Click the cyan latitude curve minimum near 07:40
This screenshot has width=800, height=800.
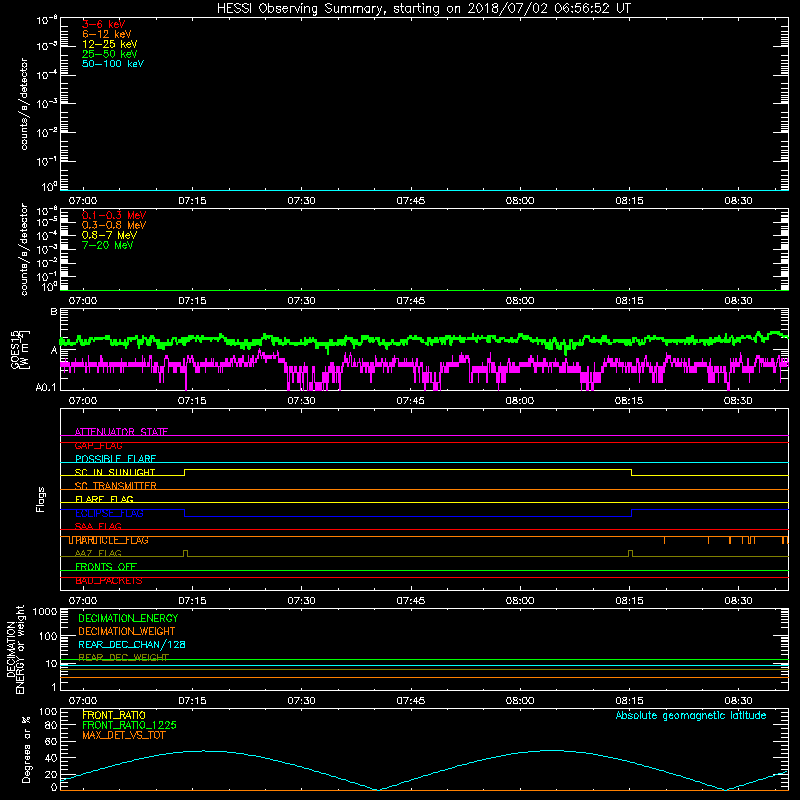click(x=377, y=789)
